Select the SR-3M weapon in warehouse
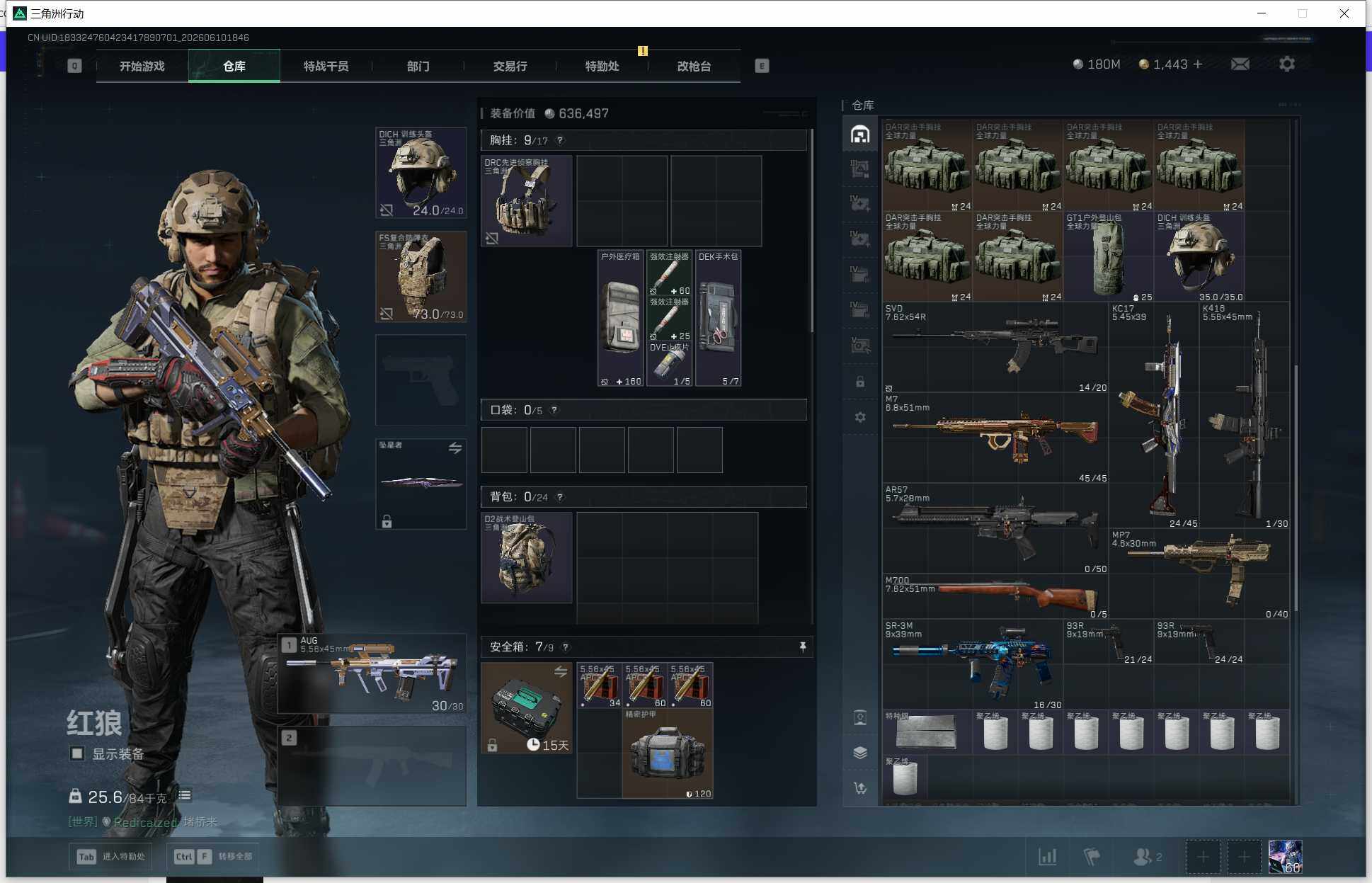The height and width of the screenshot is (883, 1372). (x=973, y=665)
